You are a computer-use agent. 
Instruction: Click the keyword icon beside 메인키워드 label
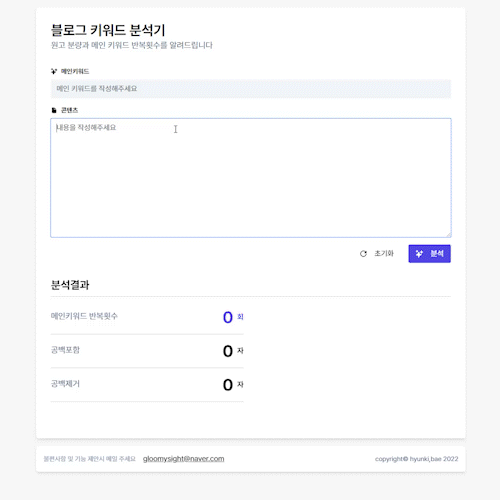tap(54, 71)
